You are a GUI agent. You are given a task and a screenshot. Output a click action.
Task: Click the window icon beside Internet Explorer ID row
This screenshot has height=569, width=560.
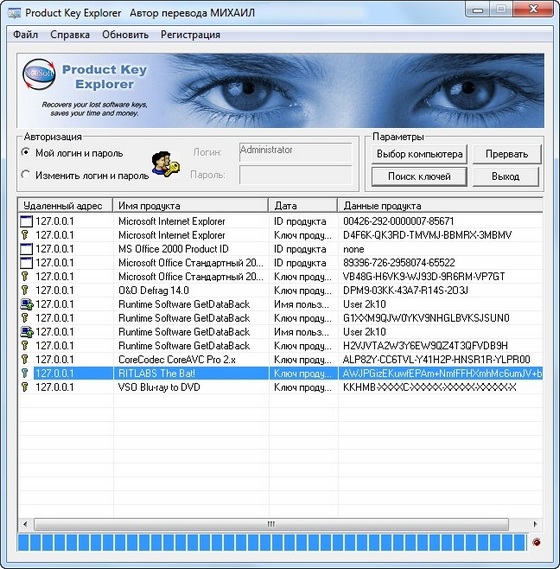point(26,221)
